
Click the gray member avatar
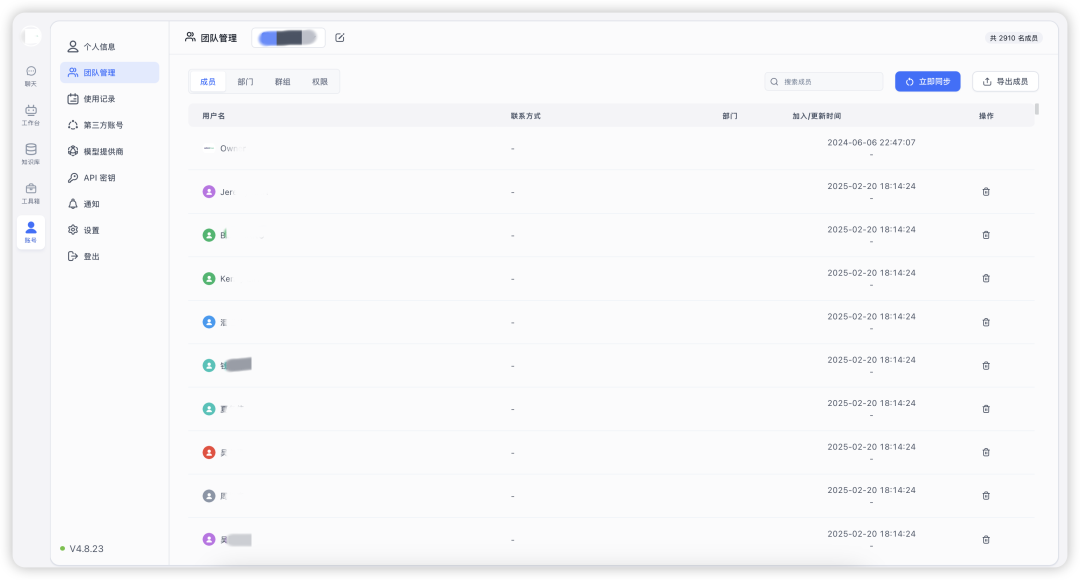click(209, 496)
